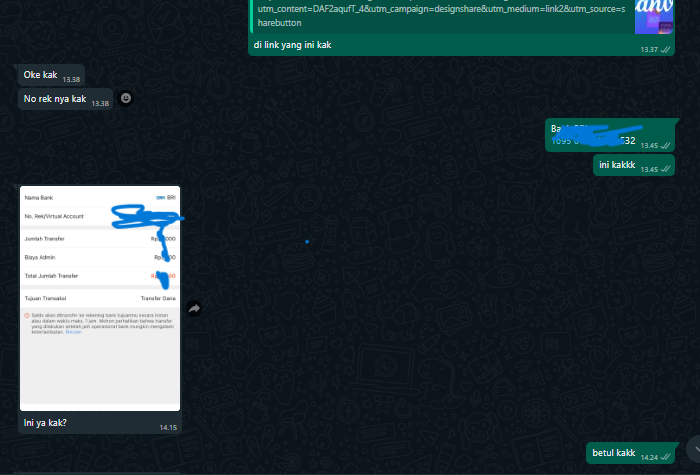Click the 14.15 timestamp under the image
Screen dimensions: 700x475
(x=168, y=428)
